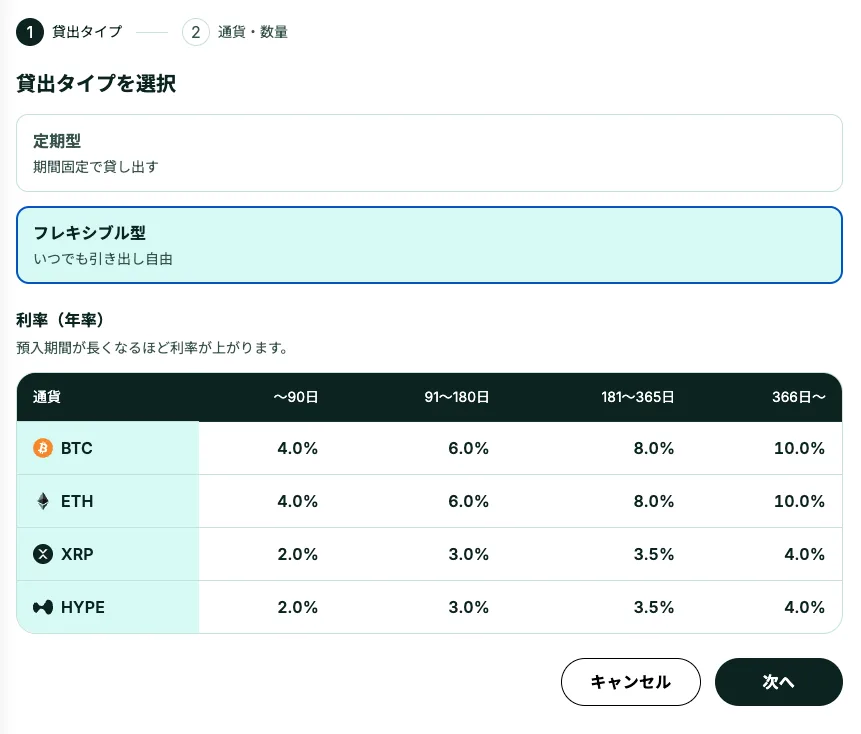
Task: Click the Bitcoin BTC coin icon
Action: tap(43, 448)
